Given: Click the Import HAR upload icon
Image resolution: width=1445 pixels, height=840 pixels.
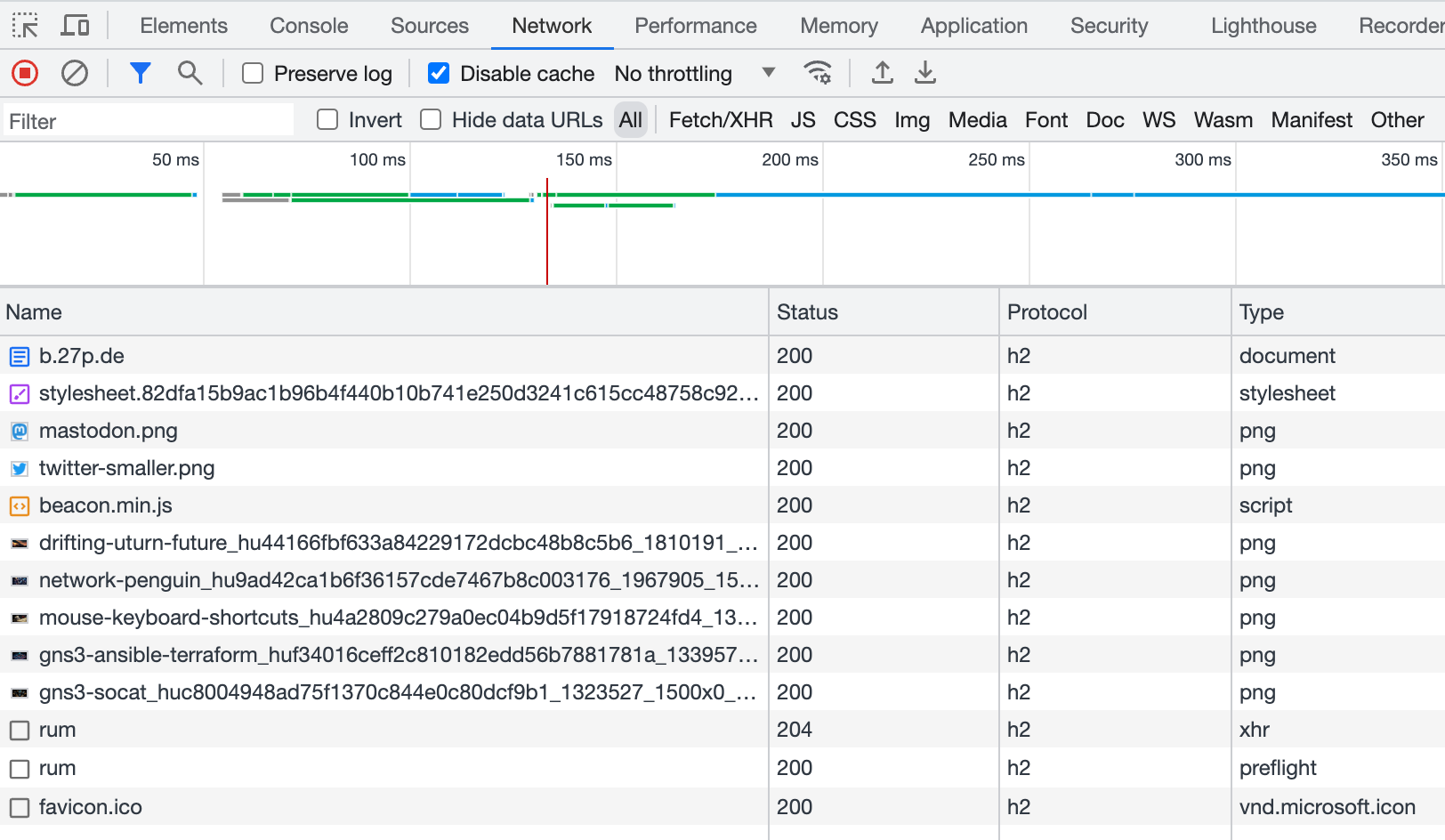Looking at the screenshot, I should [x=882, y=73].
